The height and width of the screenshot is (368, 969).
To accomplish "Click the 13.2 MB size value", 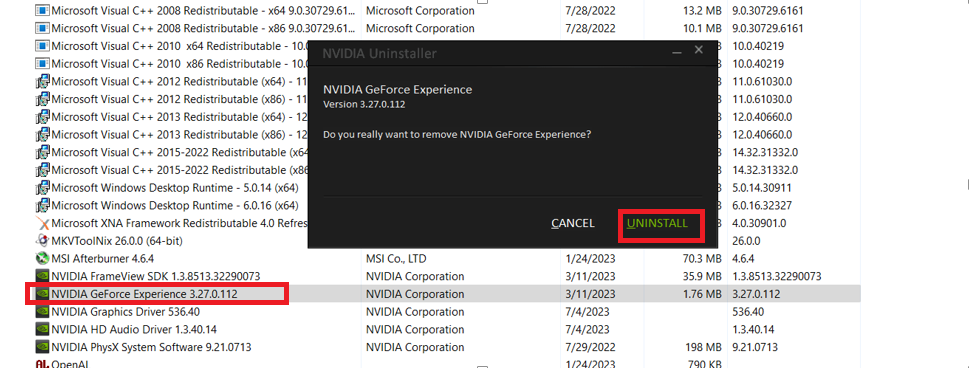I will point(701,11).
